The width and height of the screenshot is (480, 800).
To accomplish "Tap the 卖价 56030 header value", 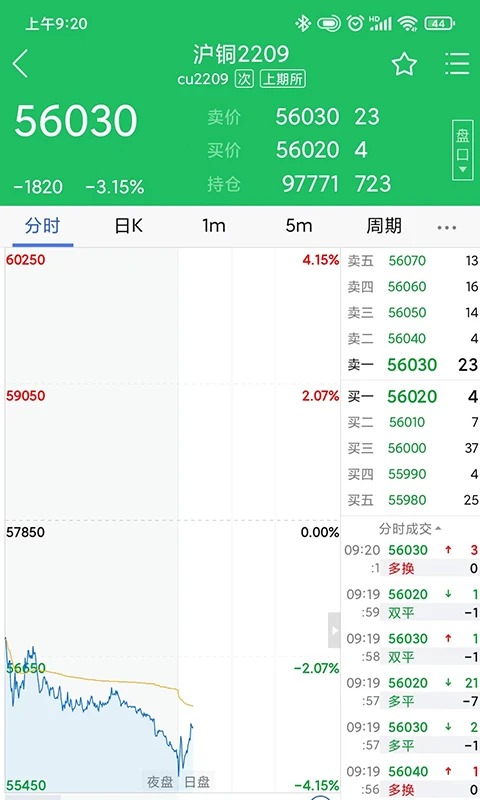I will click(x=307, y=117).
